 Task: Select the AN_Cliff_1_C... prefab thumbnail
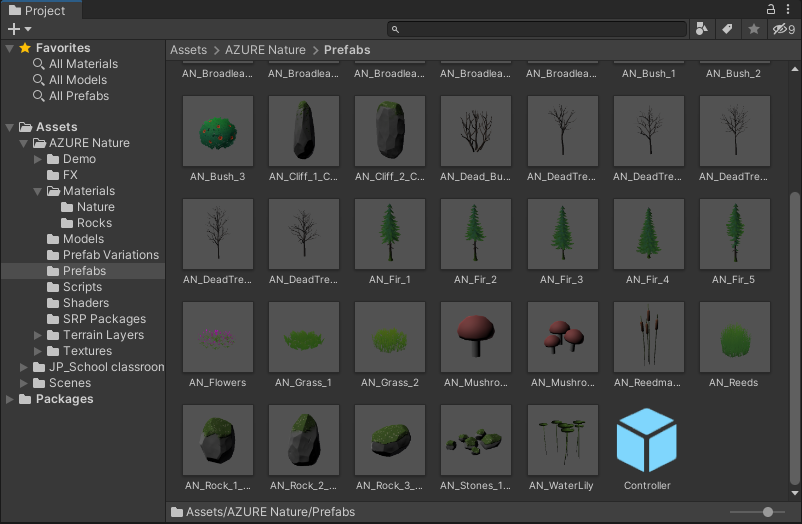tap(304, 131)
